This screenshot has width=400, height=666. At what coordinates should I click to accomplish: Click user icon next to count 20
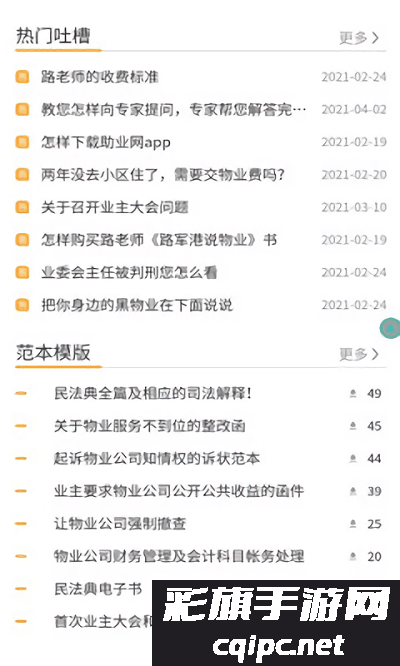point(353,556)
